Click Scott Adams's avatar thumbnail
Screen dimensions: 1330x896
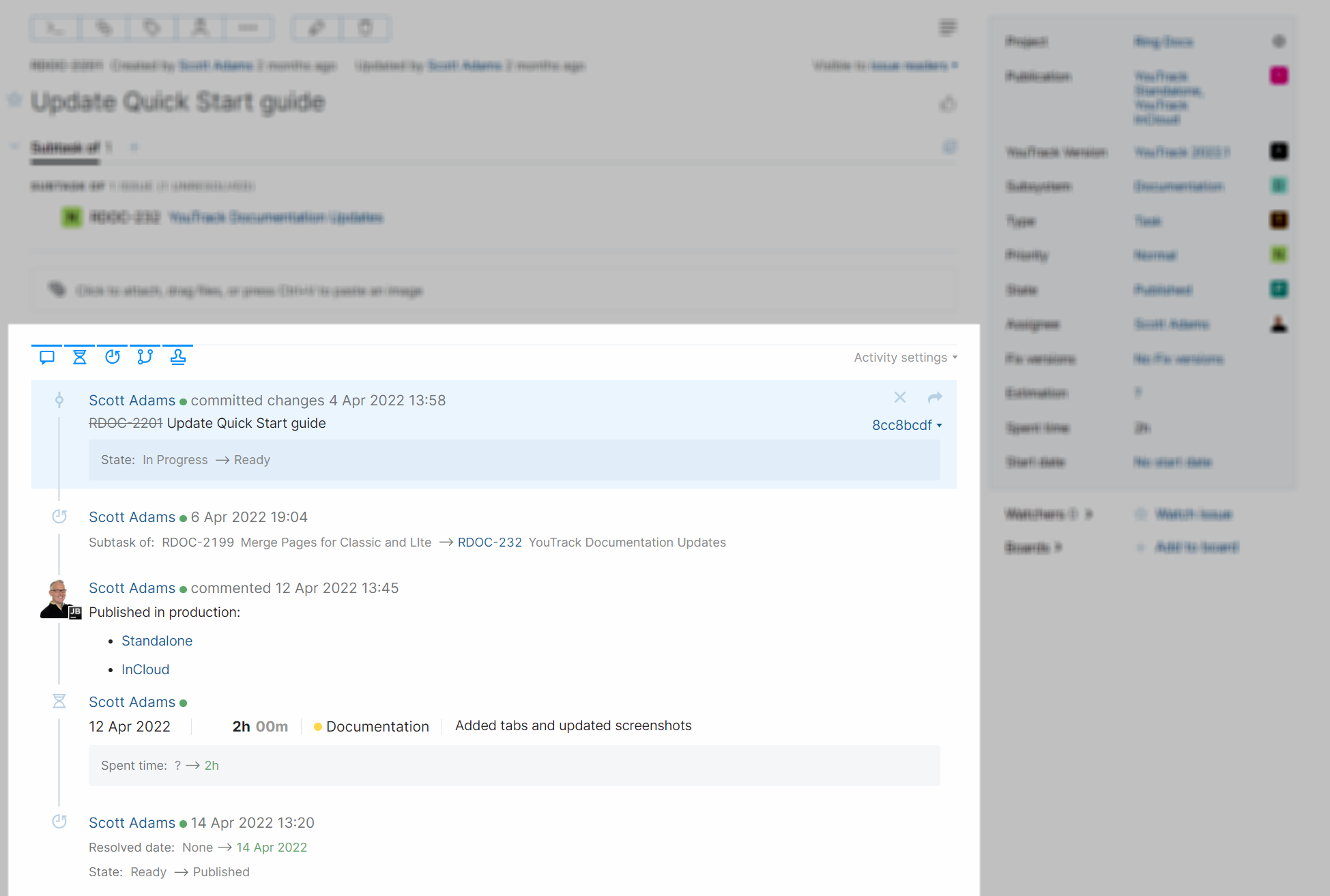point(59,598)
